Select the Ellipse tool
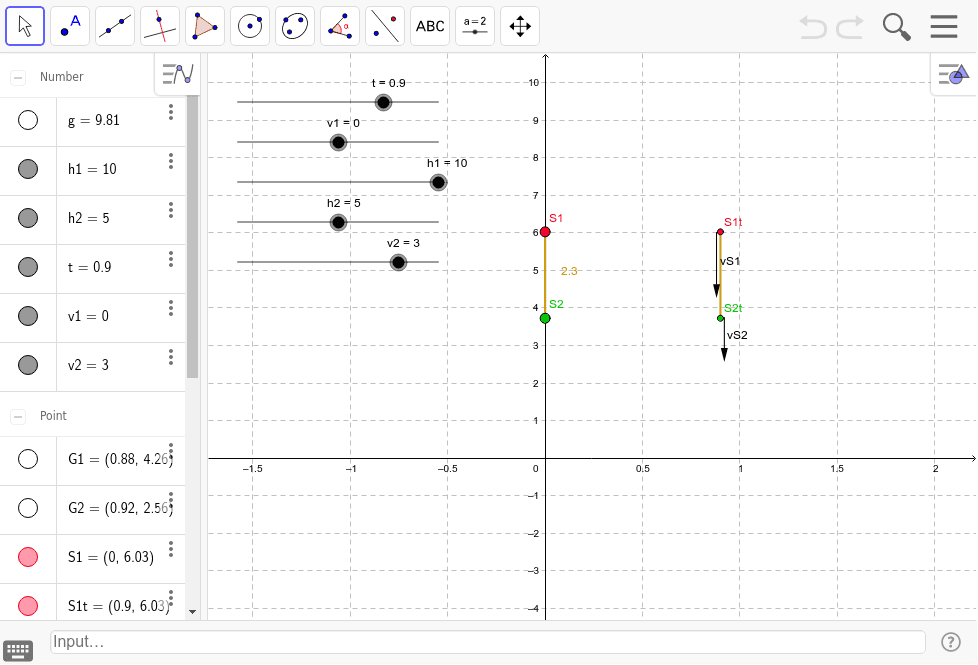Viewport: 978px width, 665px height. pos(294,26)
